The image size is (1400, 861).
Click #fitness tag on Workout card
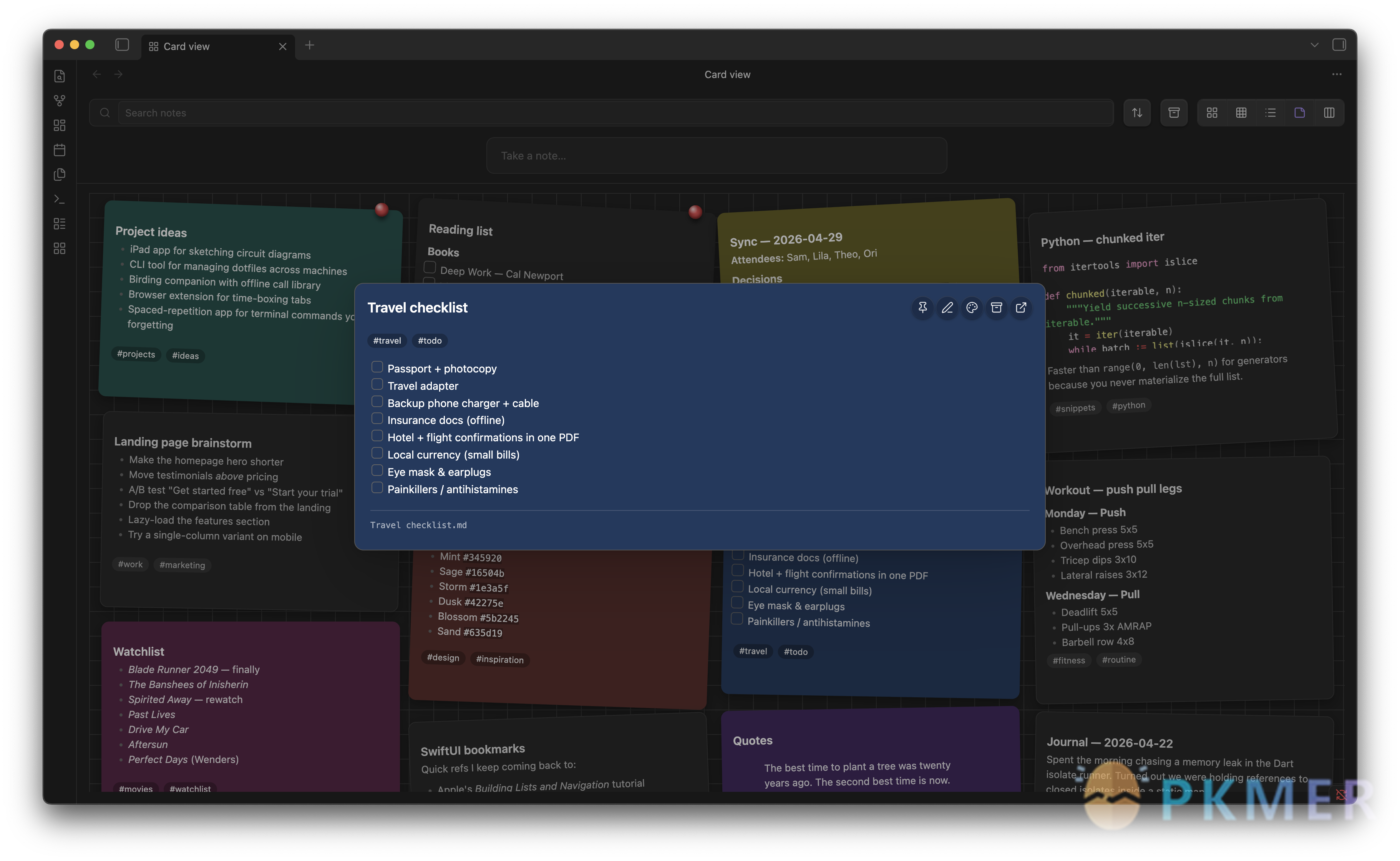tap(1069, 661)
